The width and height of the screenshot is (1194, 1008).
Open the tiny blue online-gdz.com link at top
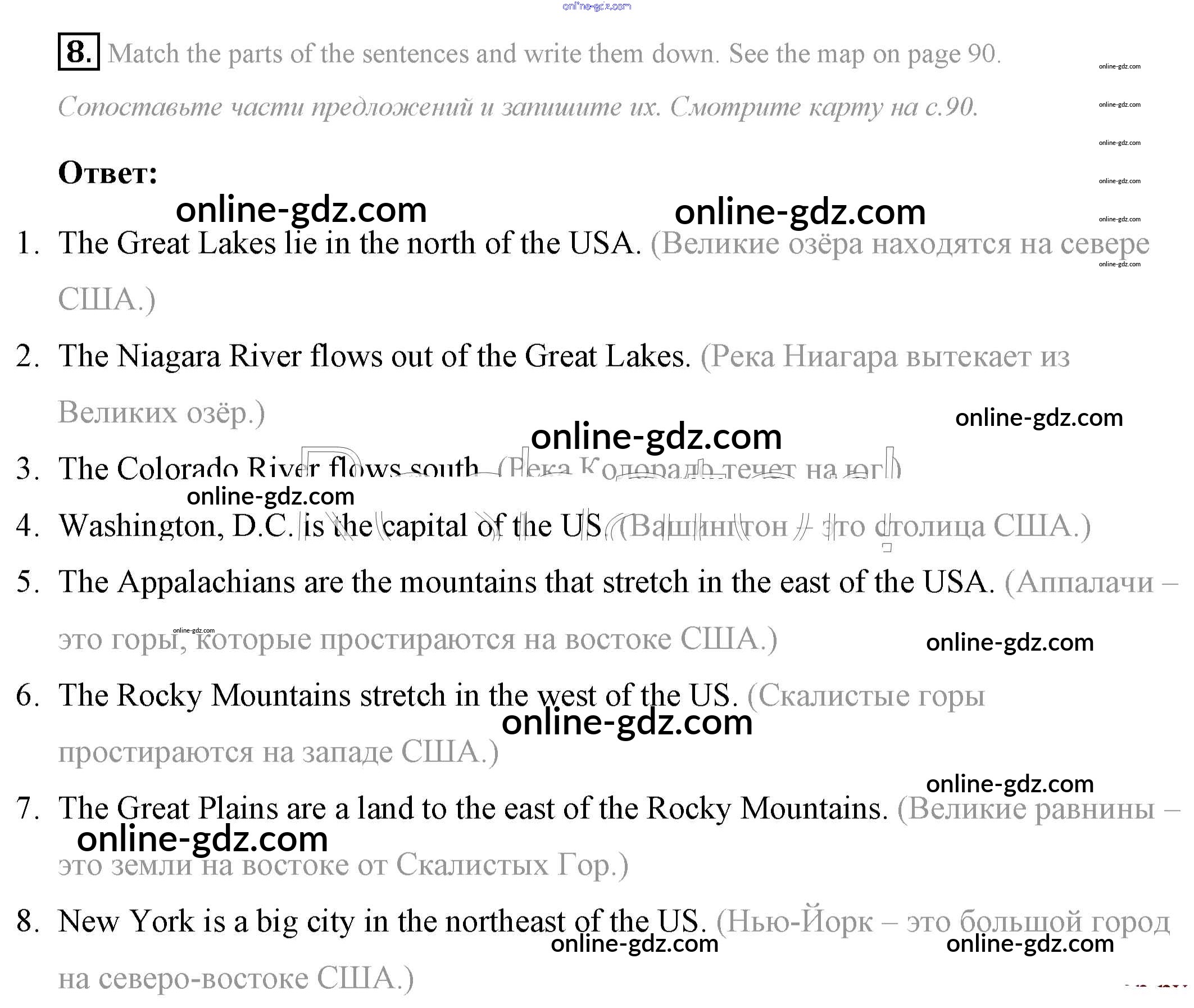[x=596, y=6]
